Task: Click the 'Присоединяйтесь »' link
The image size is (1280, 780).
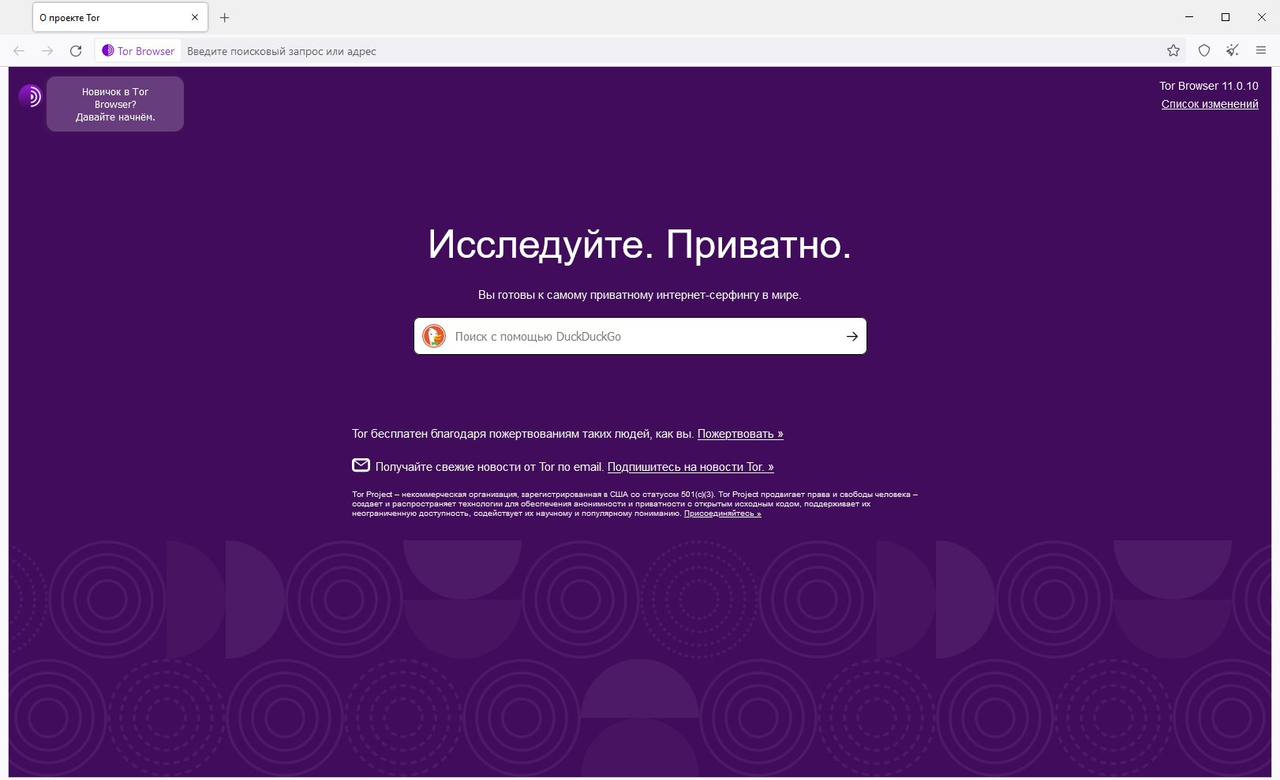Action: click(722, 513)
